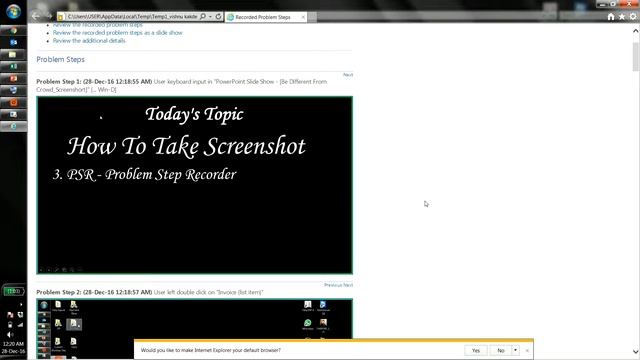Screen dimensions: 640x360
Task: Select Internet Explorer in the taskbar
Action: (13, 126)
